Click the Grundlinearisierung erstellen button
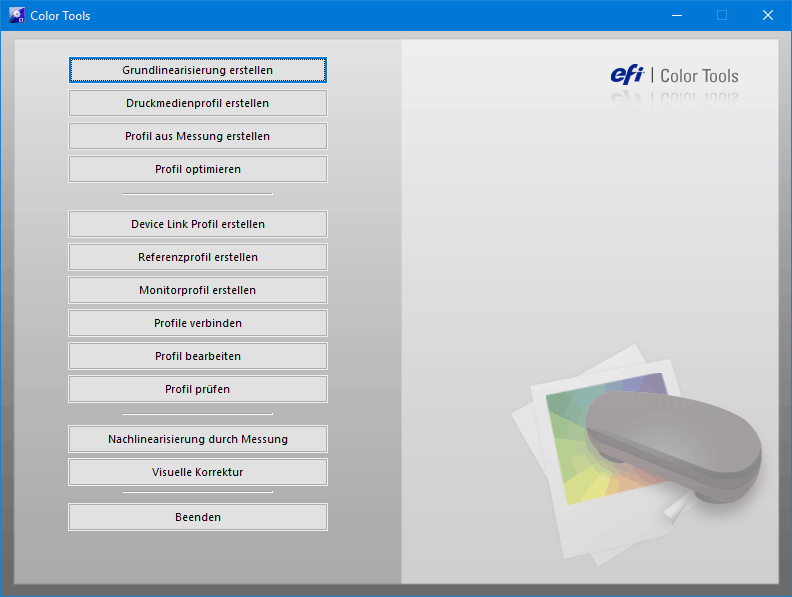 coord(197,70)
